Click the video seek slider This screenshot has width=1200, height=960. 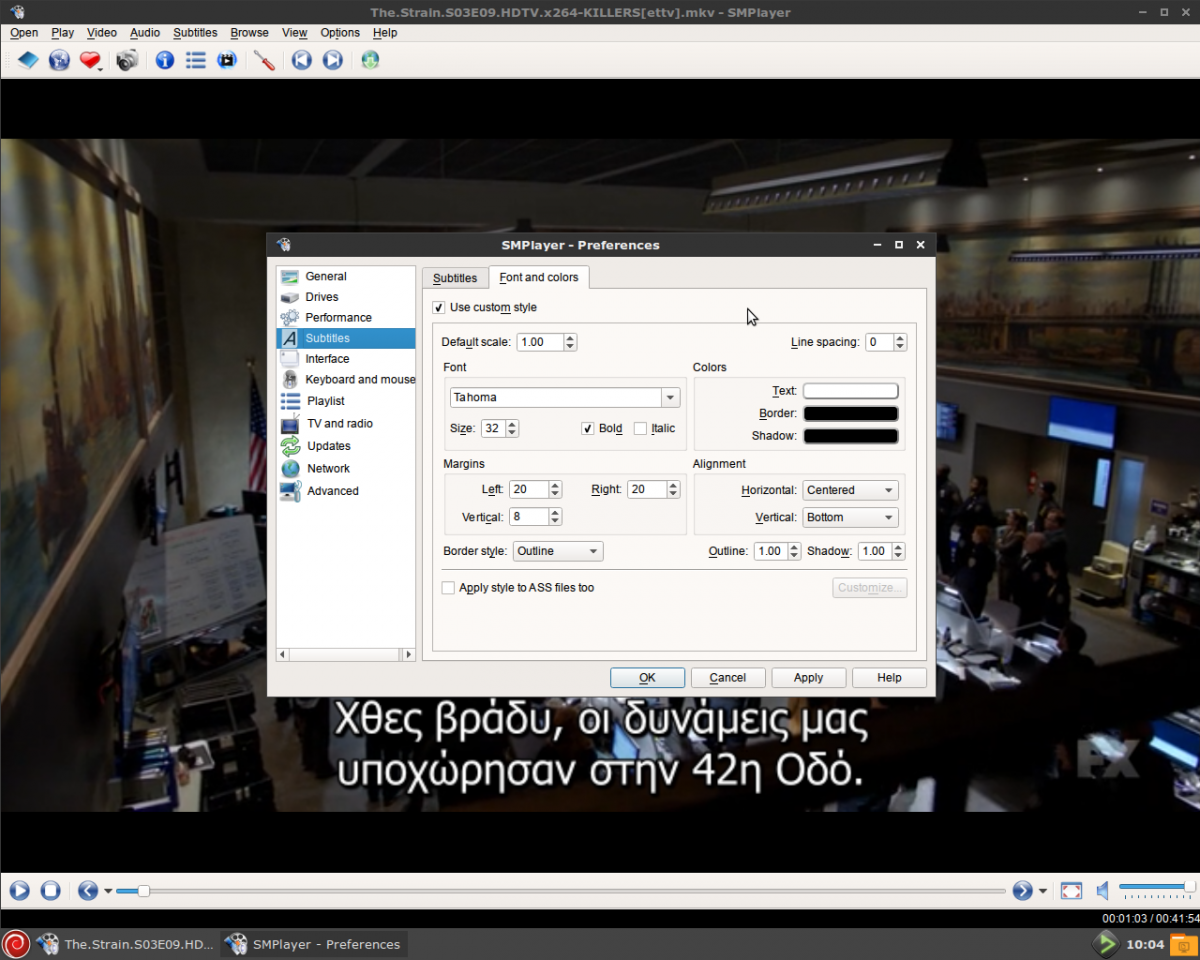pyautogui.click(x=561, y=891)
